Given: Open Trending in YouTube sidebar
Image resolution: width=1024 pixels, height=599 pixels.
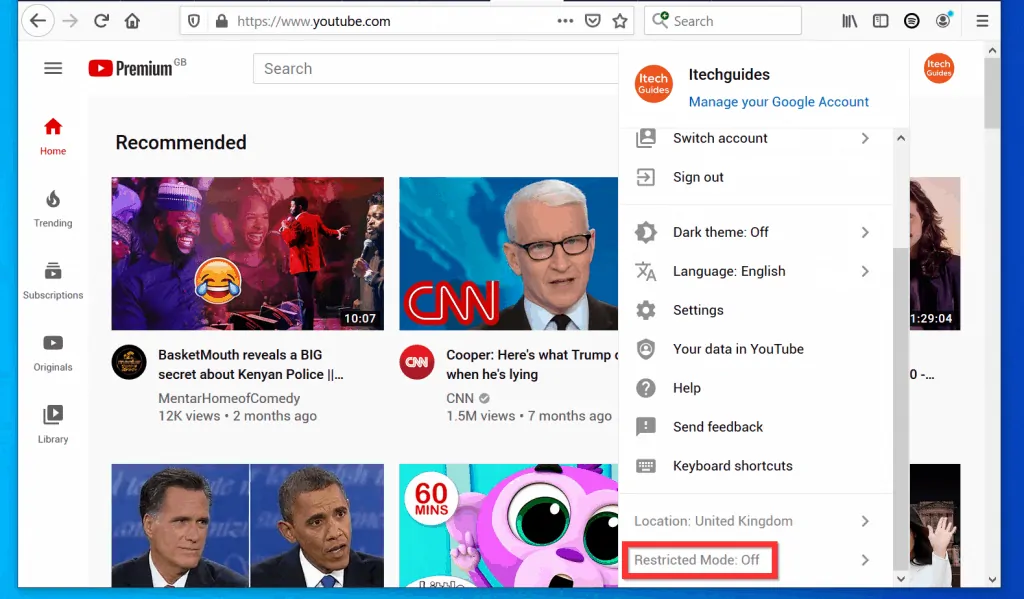Looking at the screenshot, I should (x=53, y=209).
